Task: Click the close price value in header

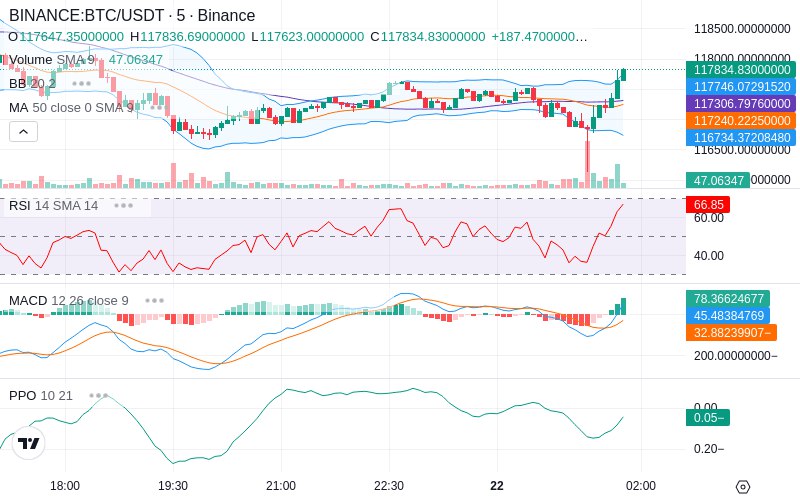Action: pyautogui.click(x=433, y=37)
